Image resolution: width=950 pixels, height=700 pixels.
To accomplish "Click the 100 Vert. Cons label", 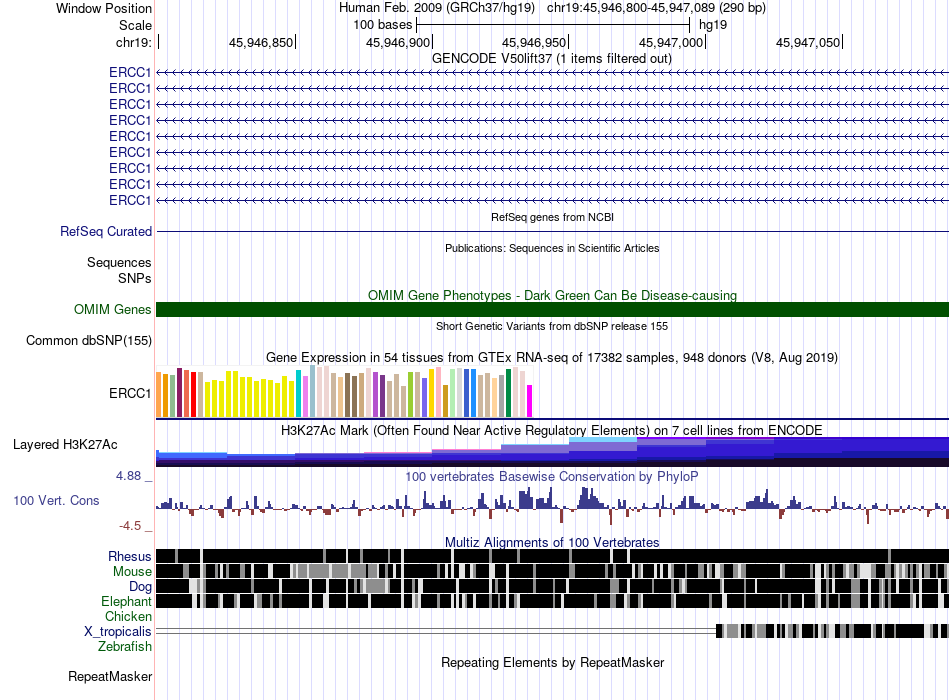I will pyautogui.click(x=56, y=501).
